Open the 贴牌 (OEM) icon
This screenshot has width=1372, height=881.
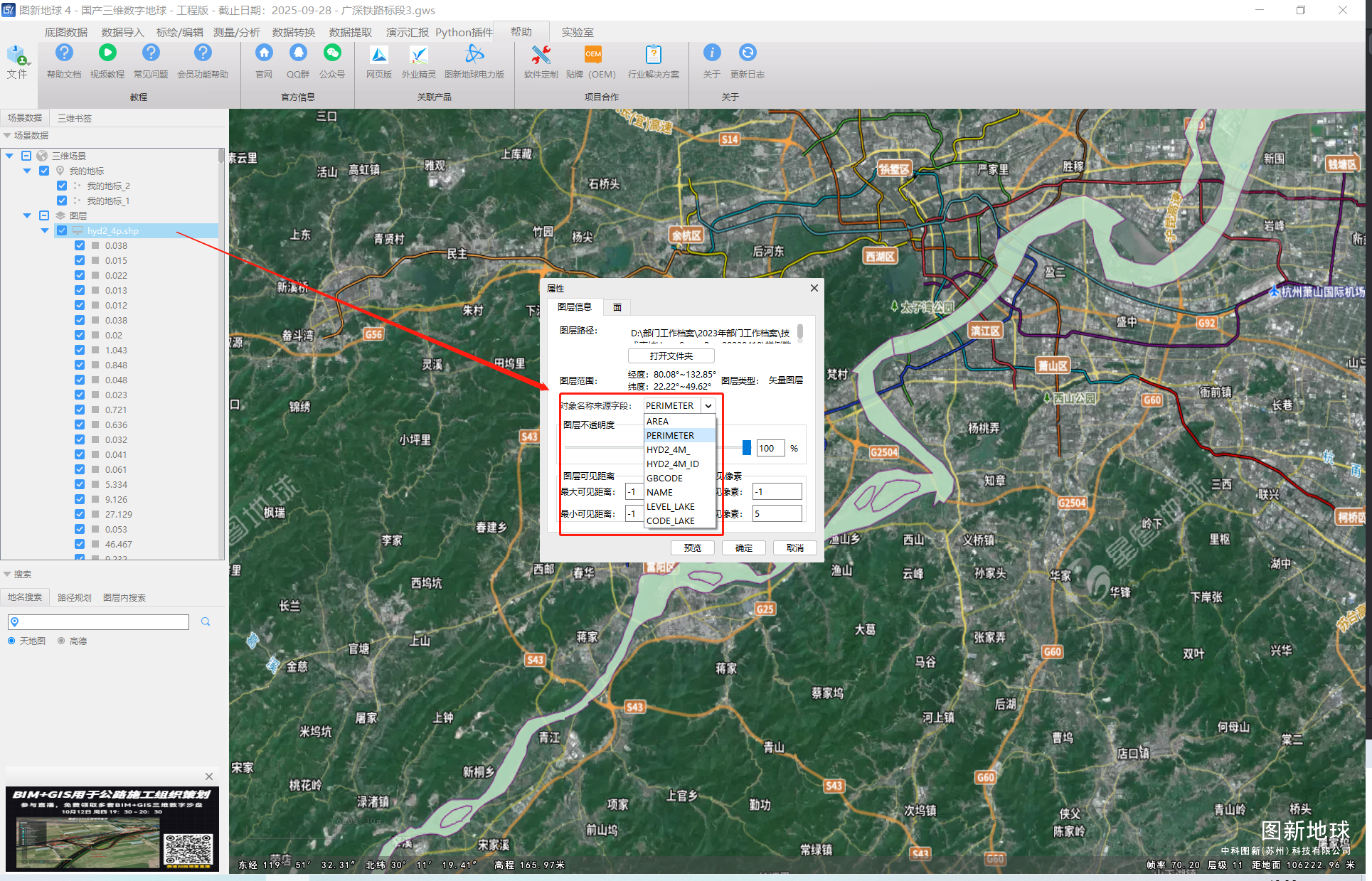[x=592, y=55]
